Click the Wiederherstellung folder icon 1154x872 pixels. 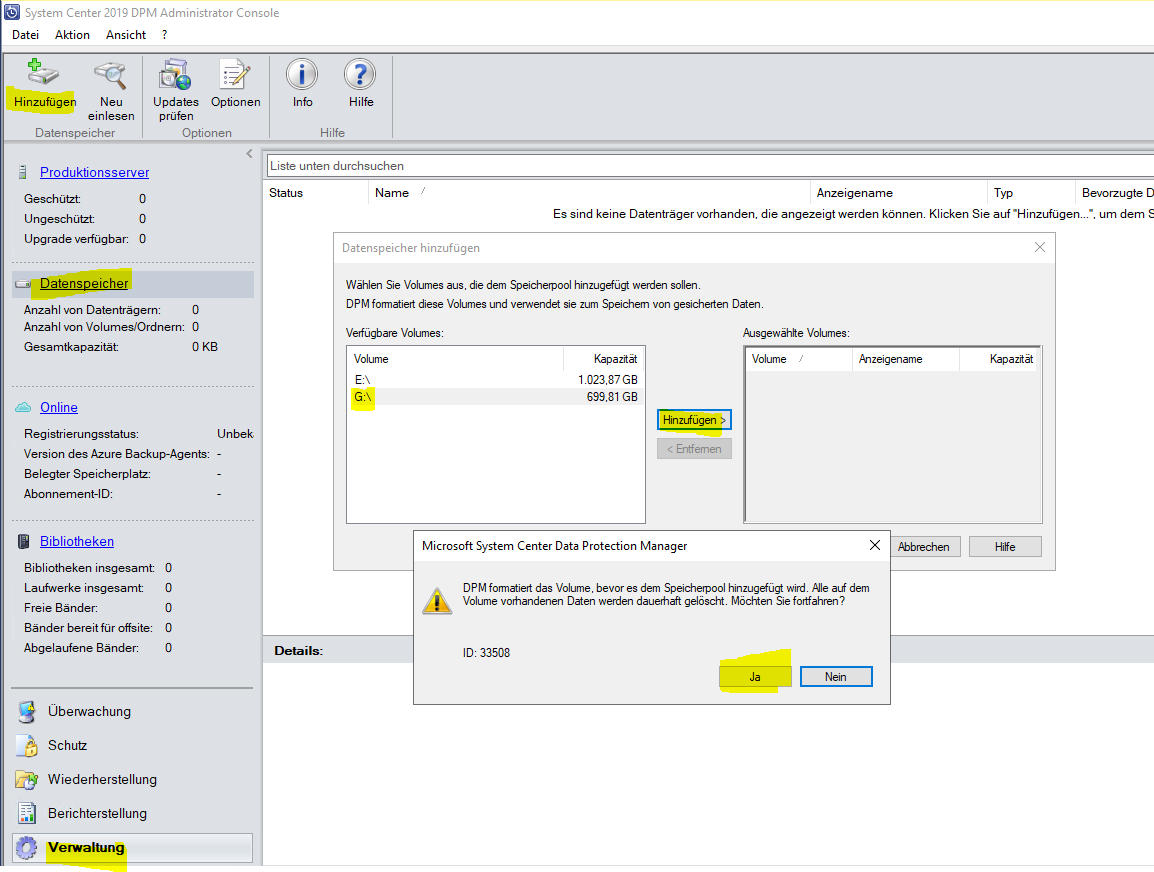pos(26,779)
